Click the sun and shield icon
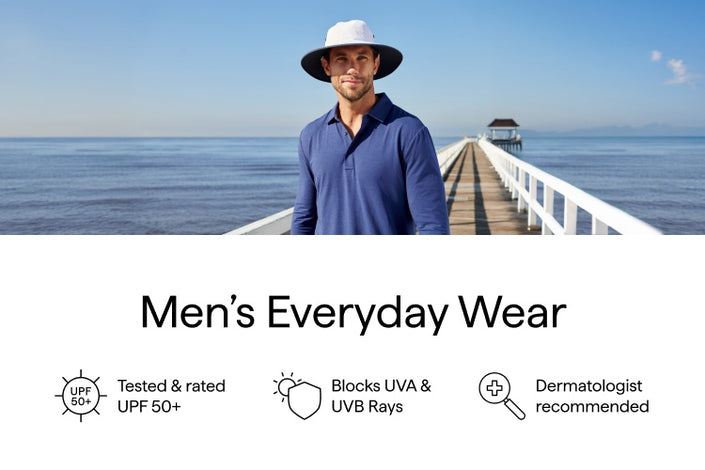The image size is (705, 470). click(x=297, y=396)
